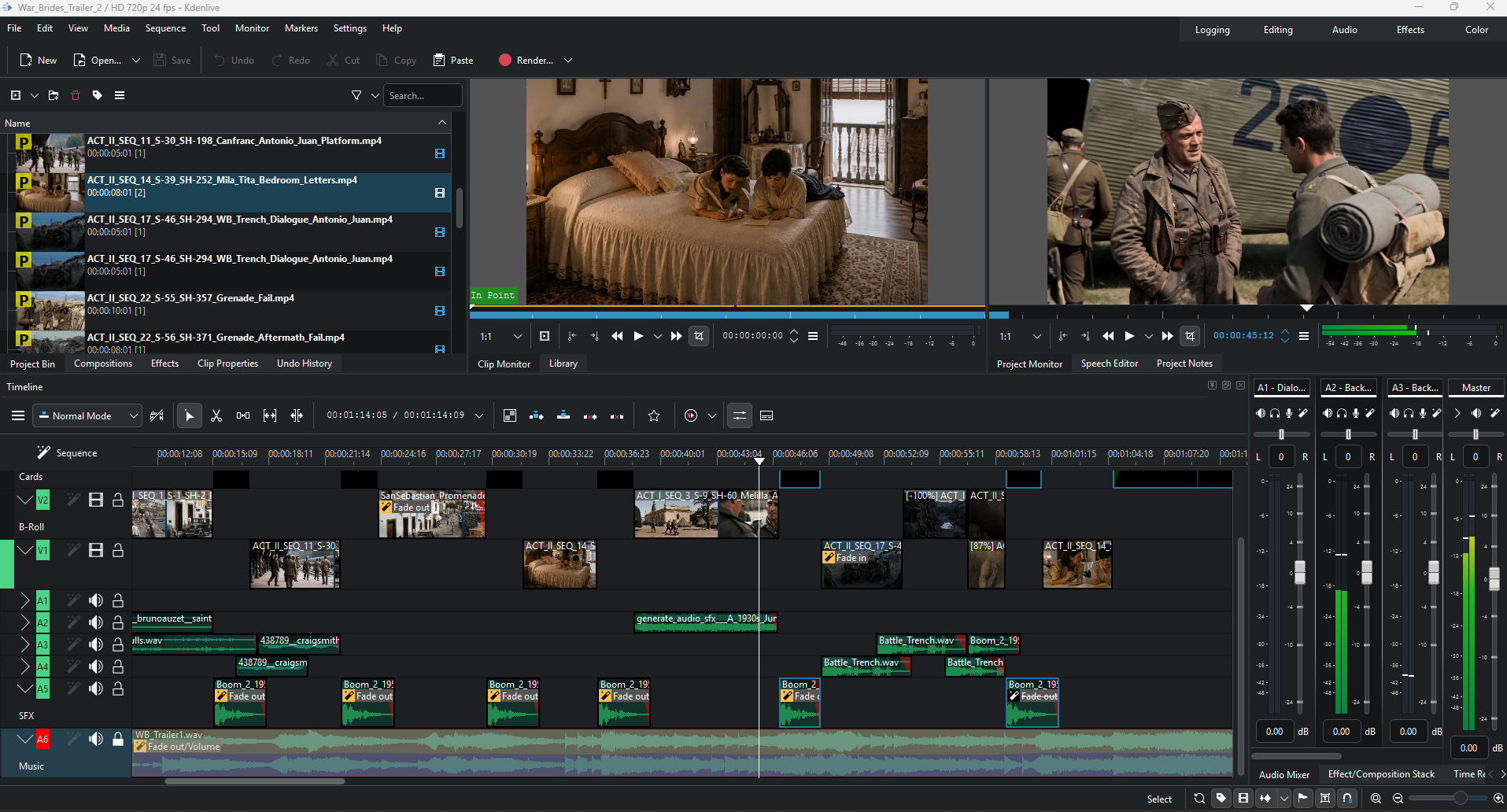Activate the Selection arrow tool
Image resolution: width=1507 pixels, height=812 pixels.
[189, 415]
